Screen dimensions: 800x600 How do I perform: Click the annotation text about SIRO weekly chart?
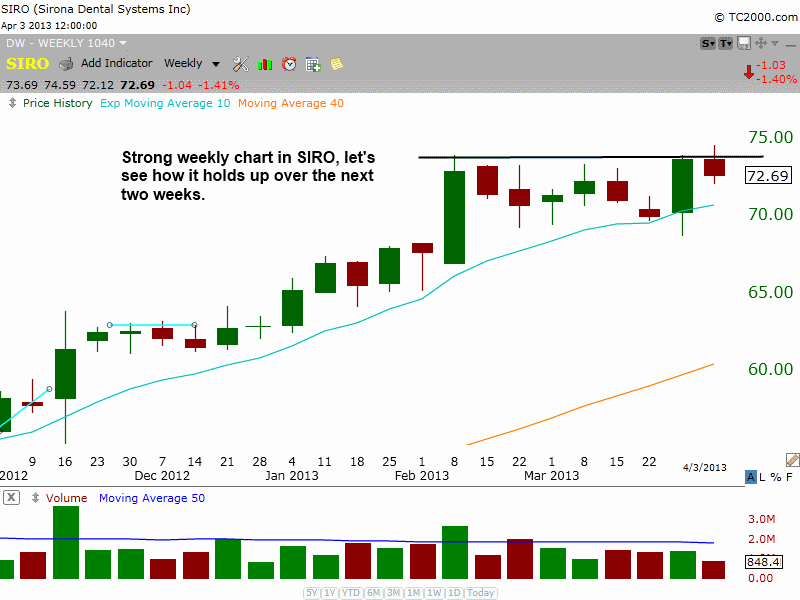click(x=248, y=176)
